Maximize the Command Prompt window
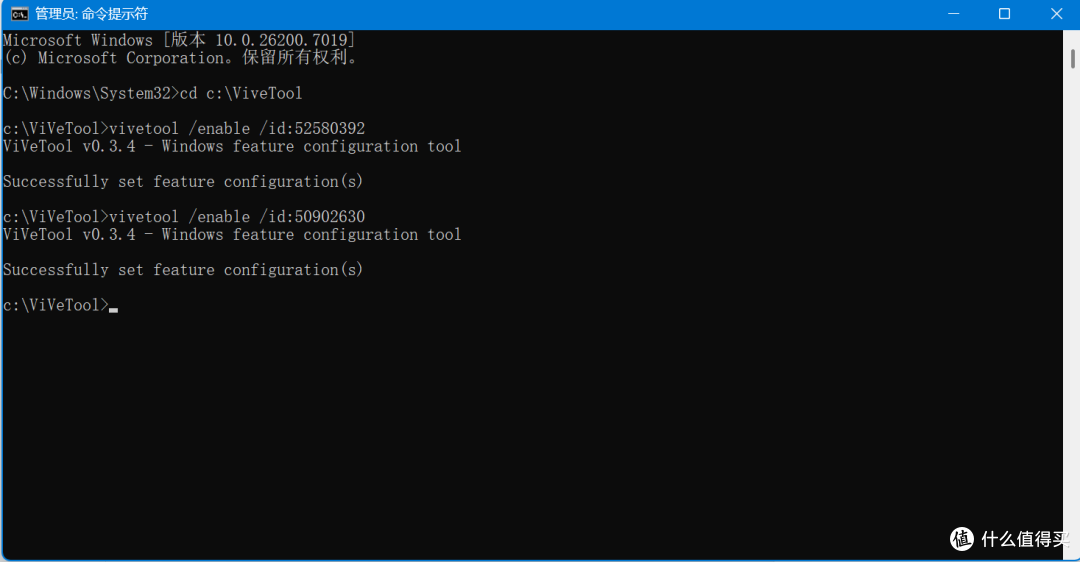The width and height of the screenshot is (1080, 562). (x=1004, y=14)
